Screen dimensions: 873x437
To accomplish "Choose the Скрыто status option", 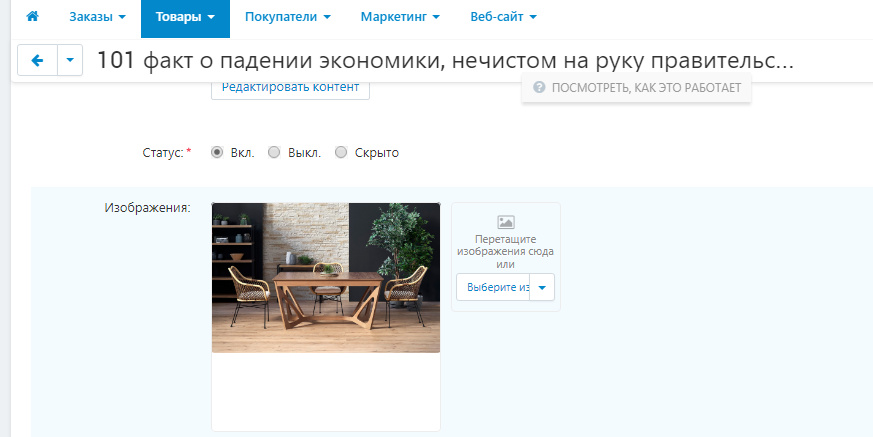I will tap(341, 153).
